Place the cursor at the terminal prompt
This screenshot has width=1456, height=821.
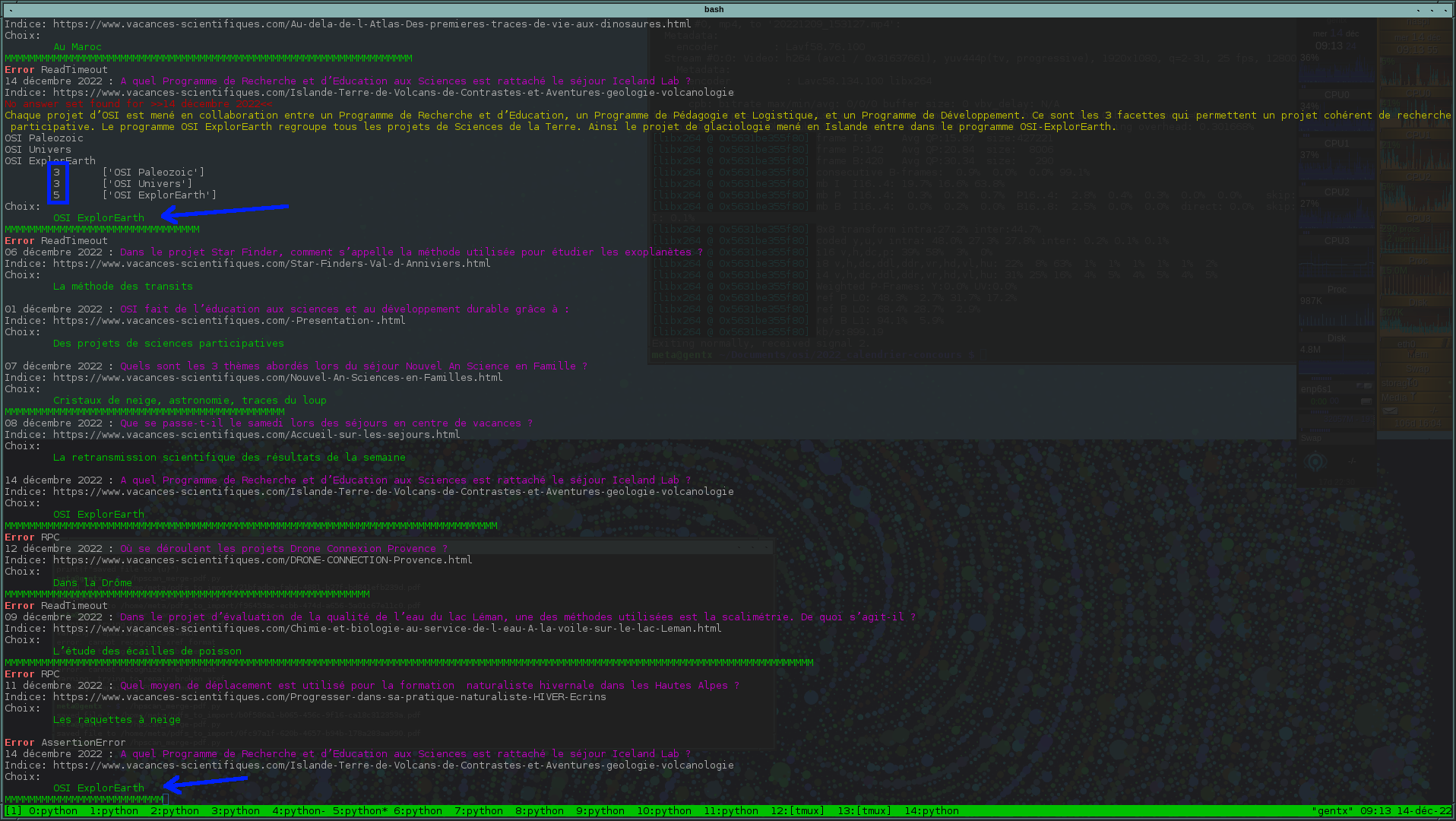pyautogui.click(x=166, y=800)
